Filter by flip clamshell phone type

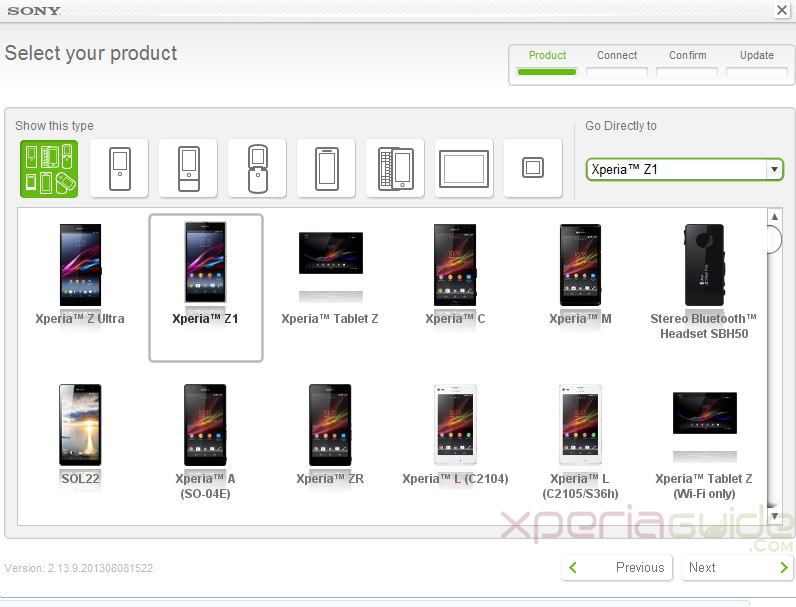(257, 168)
